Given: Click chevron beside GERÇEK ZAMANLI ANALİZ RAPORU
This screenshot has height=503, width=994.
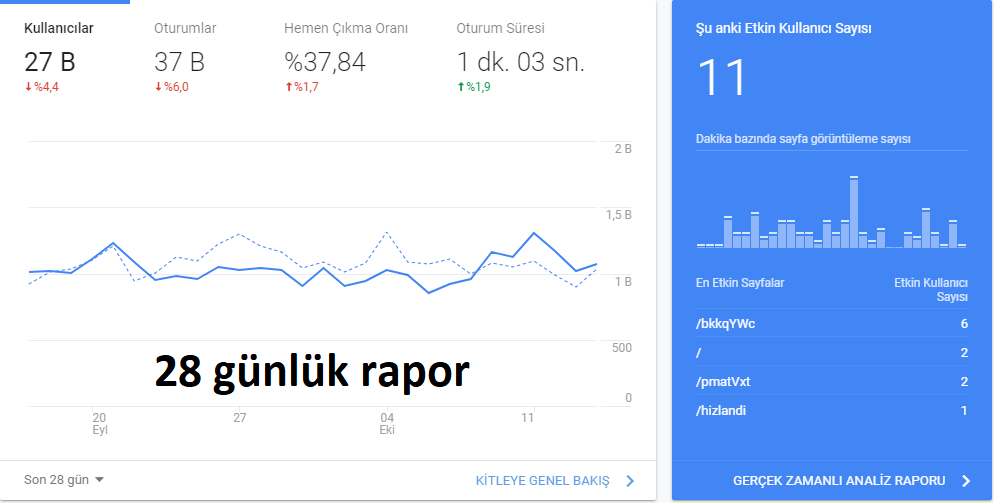Looking at the screenshot, I should 965,481.
